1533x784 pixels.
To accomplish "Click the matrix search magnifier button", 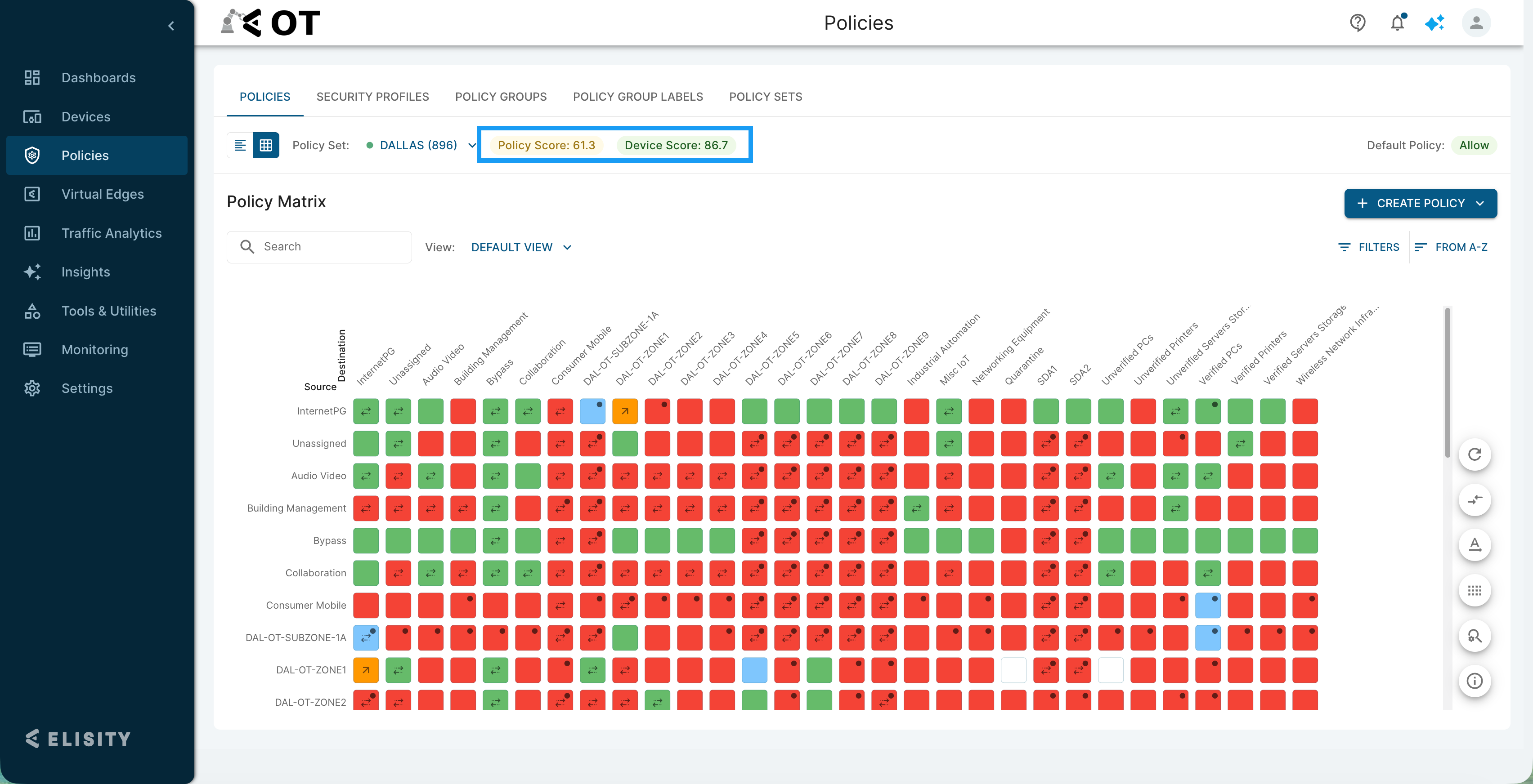I will click(x=1474, y=635).
